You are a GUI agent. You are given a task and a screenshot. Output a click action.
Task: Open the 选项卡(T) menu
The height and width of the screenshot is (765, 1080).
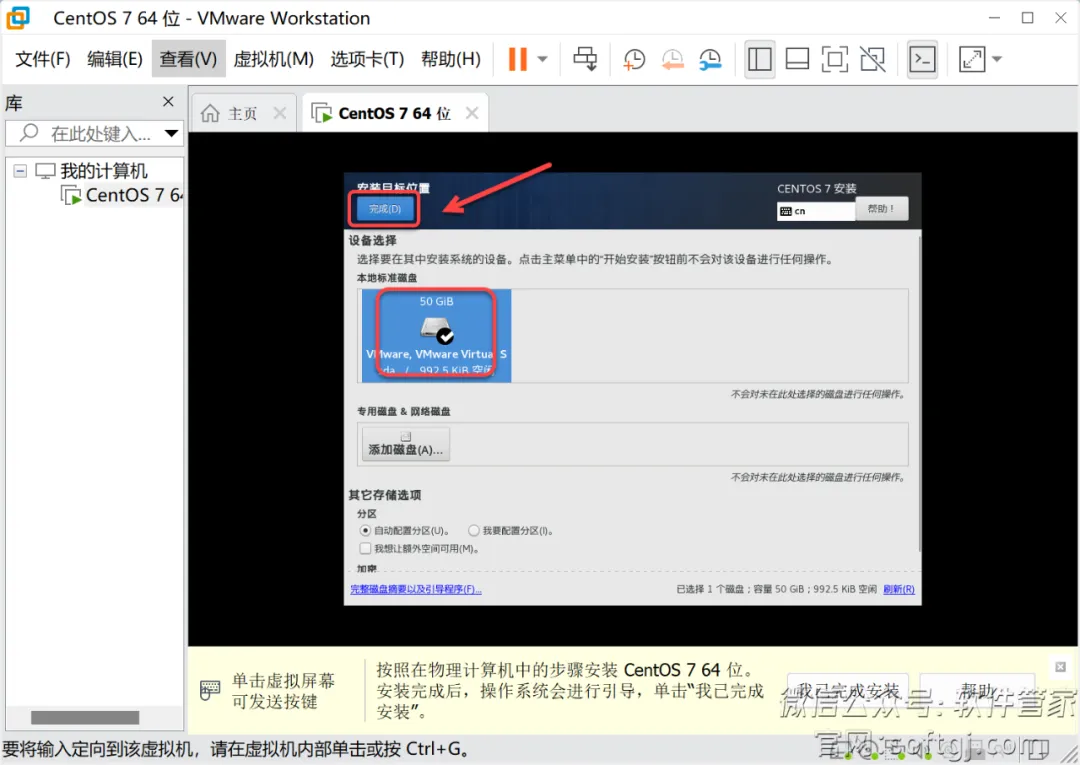click(x=367, y=59)
